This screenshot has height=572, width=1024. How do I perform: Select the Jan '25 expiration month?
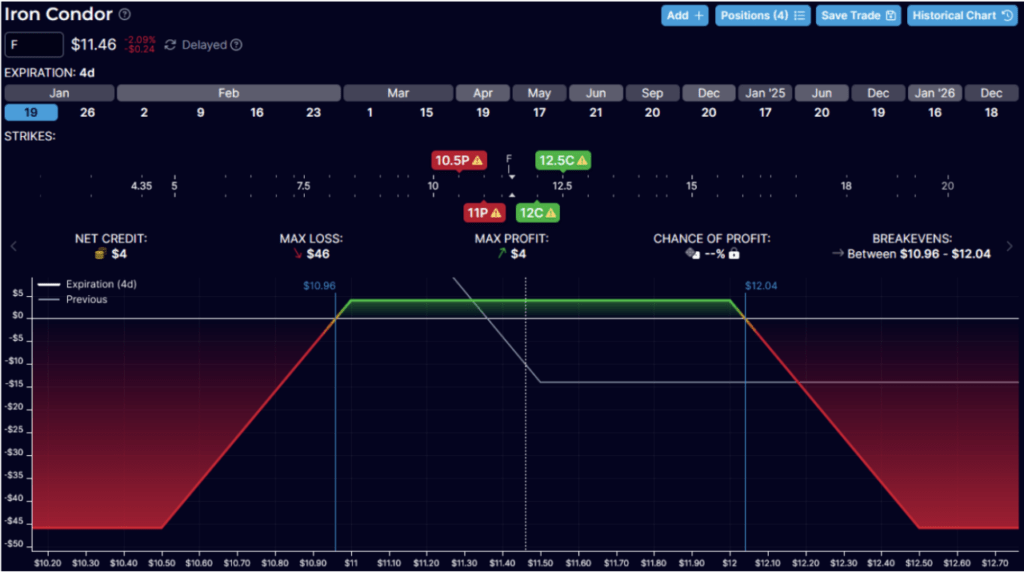765,93
